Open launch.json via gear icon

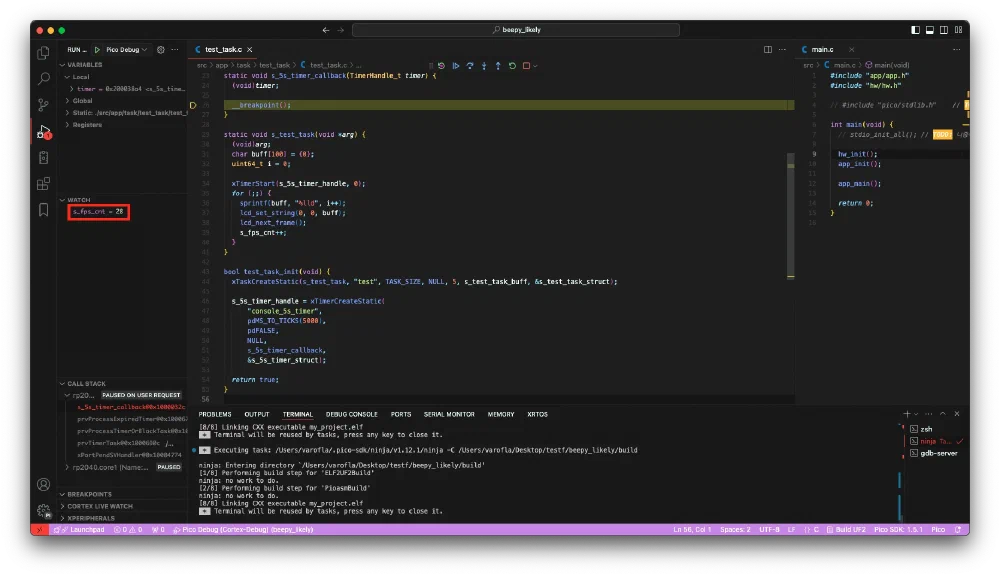click(160, 49)
